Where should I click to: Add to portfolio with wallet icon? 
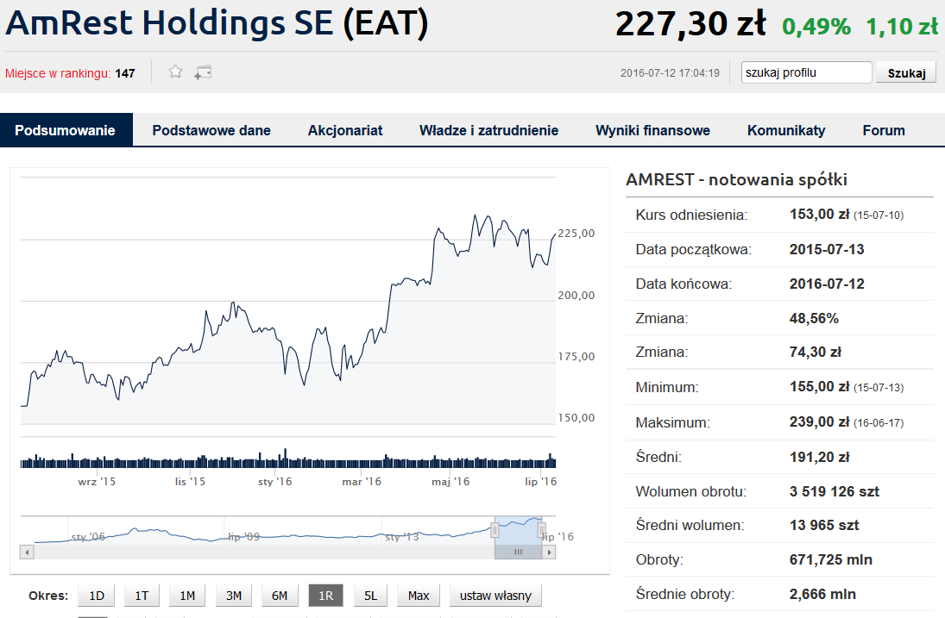(202, 72)
